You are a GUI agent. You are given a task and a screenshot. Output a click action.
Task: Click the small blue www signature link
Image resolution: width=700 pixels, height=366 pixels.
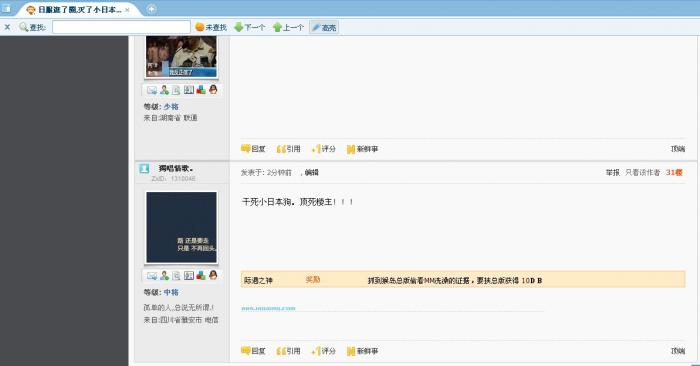(x=268, y=308)
